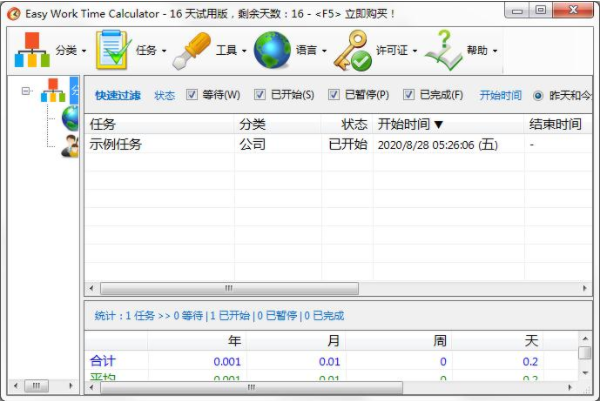Click the task list scroll right arrow
Screen dimensions: 600x401
tap(585, 289)
